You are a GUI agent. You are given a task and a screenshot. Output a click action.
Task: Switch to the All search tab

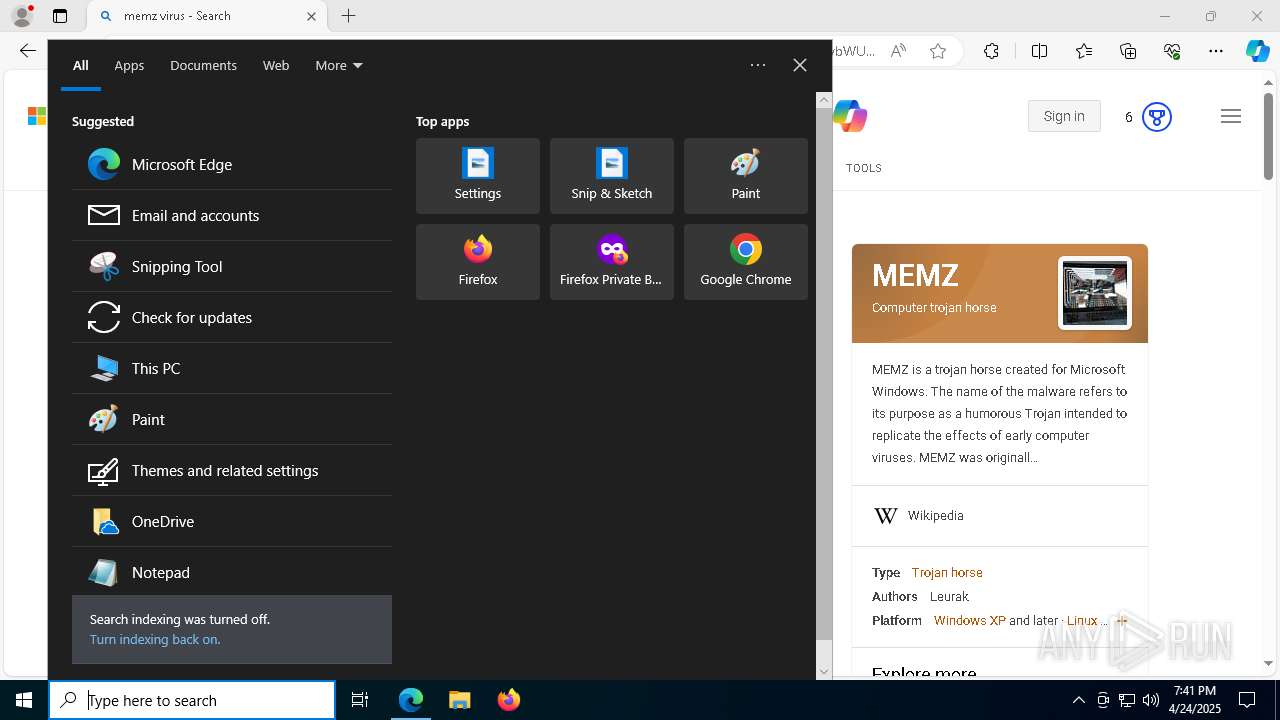tap(81, 65)
